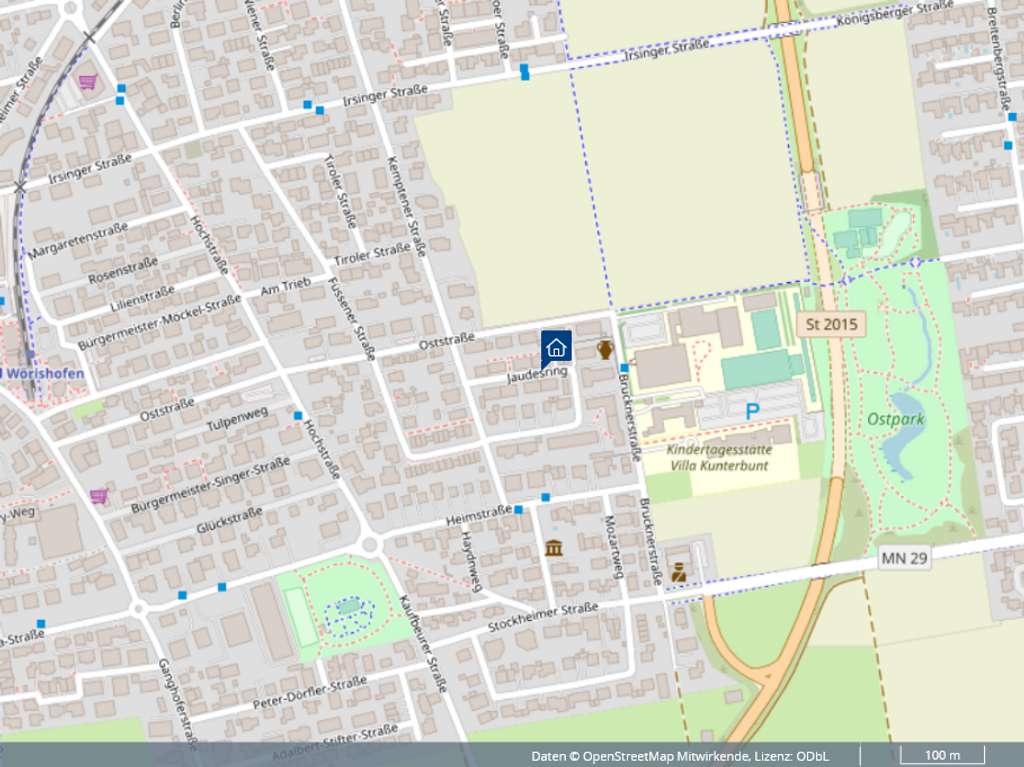Click the brown amphora icon near Jaudesring
This screenshot has width=1024, height=767.
point(605,349)
